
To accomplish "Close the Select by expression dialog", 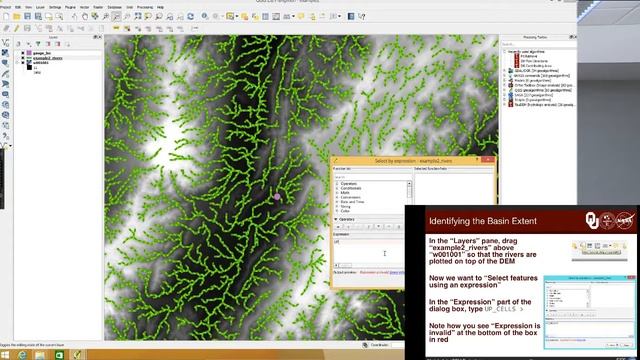I will (488, 160).
